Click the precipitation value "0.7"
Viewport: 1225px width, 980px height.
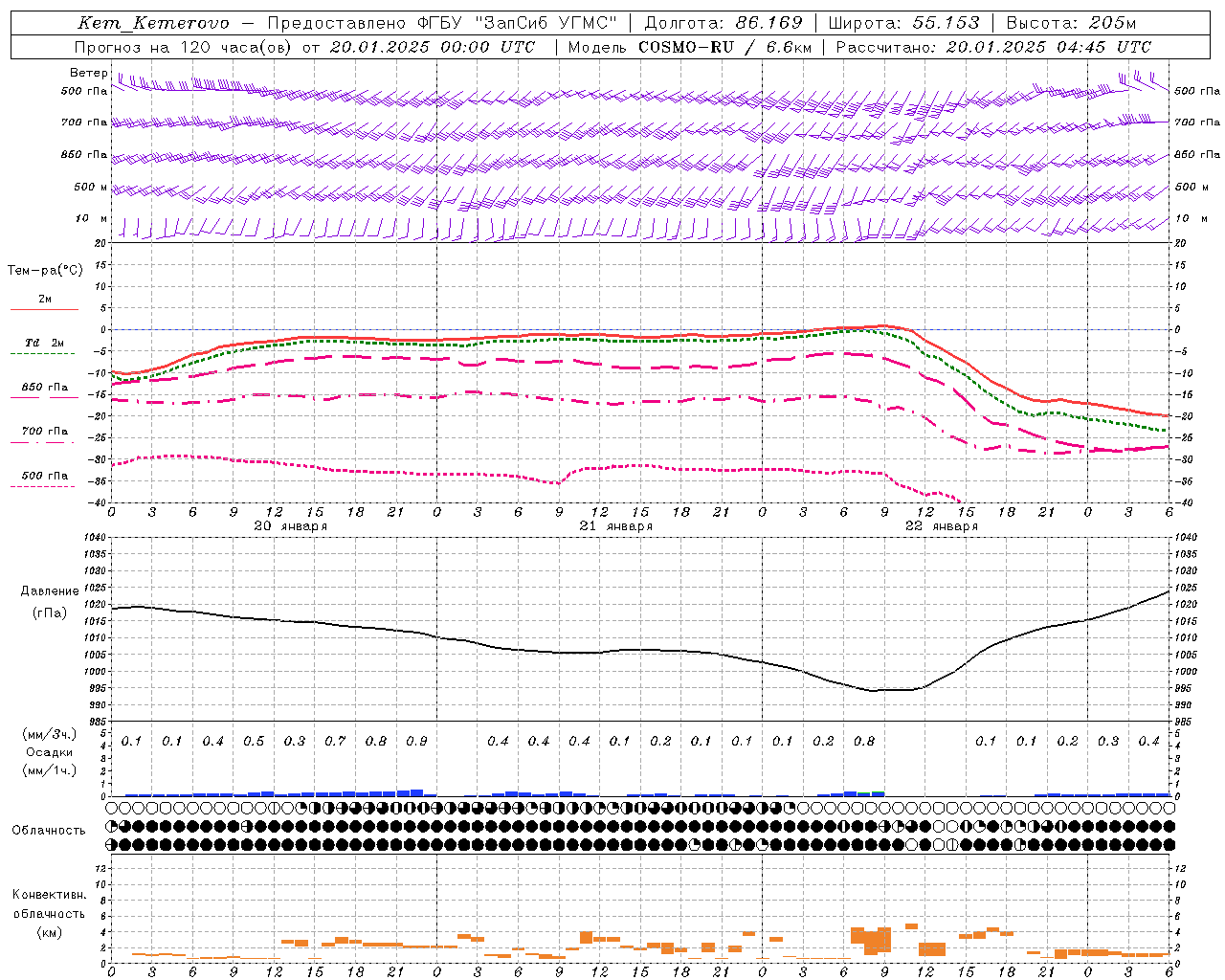coord(335,742)
